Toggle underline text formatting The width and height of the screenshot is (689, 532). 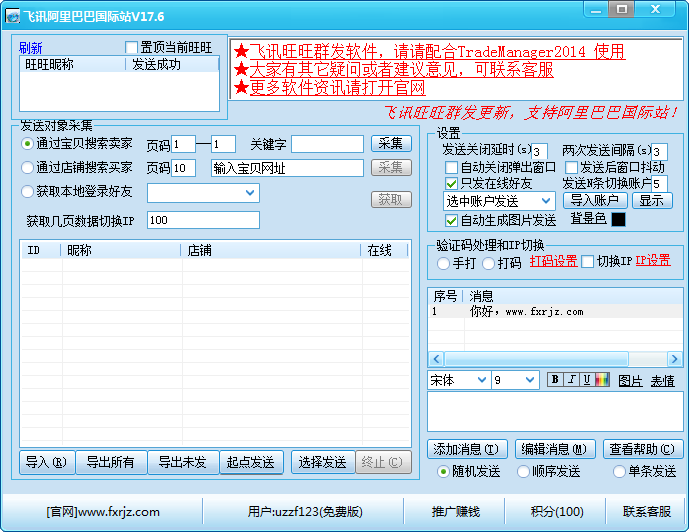tap(587, 379)
